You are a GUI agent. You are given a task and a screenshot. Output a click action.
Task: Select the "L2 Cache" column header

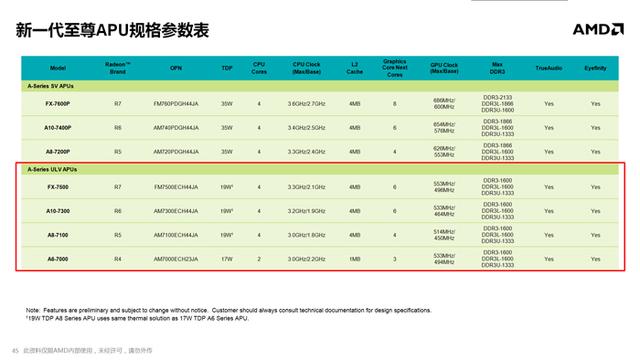click(354, 68)
